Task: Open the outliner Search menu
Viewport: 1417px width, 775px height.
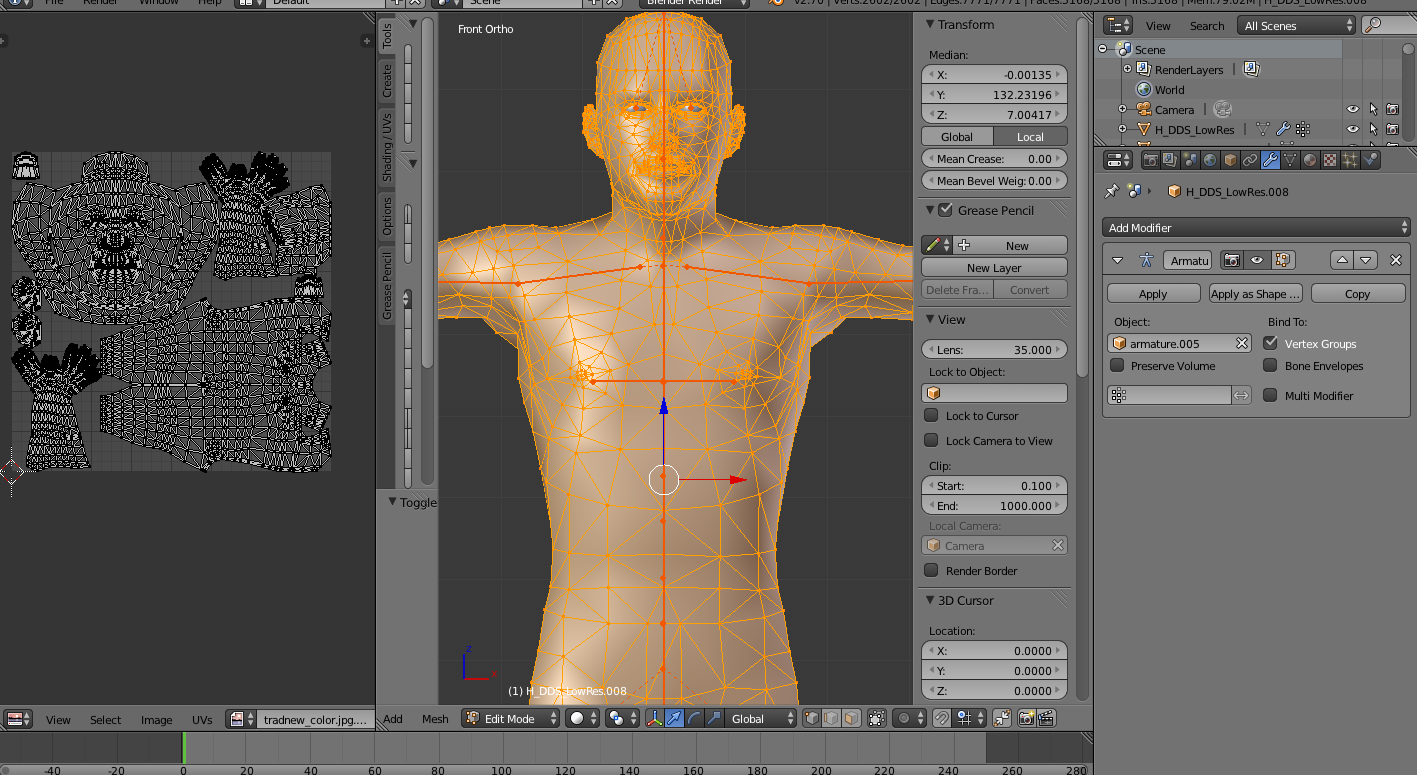Action: [x=1207, y=25]
